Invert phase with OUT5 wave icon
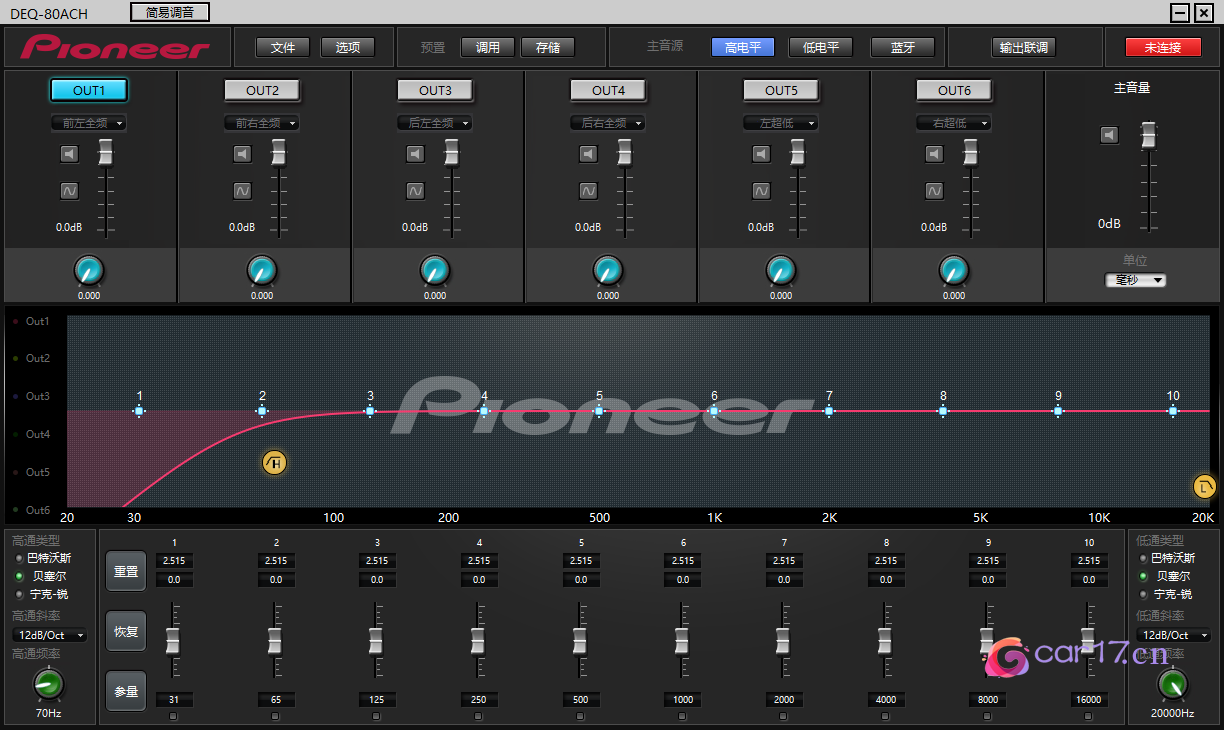This screenshot has width=1224, height=730. [761, 190]
